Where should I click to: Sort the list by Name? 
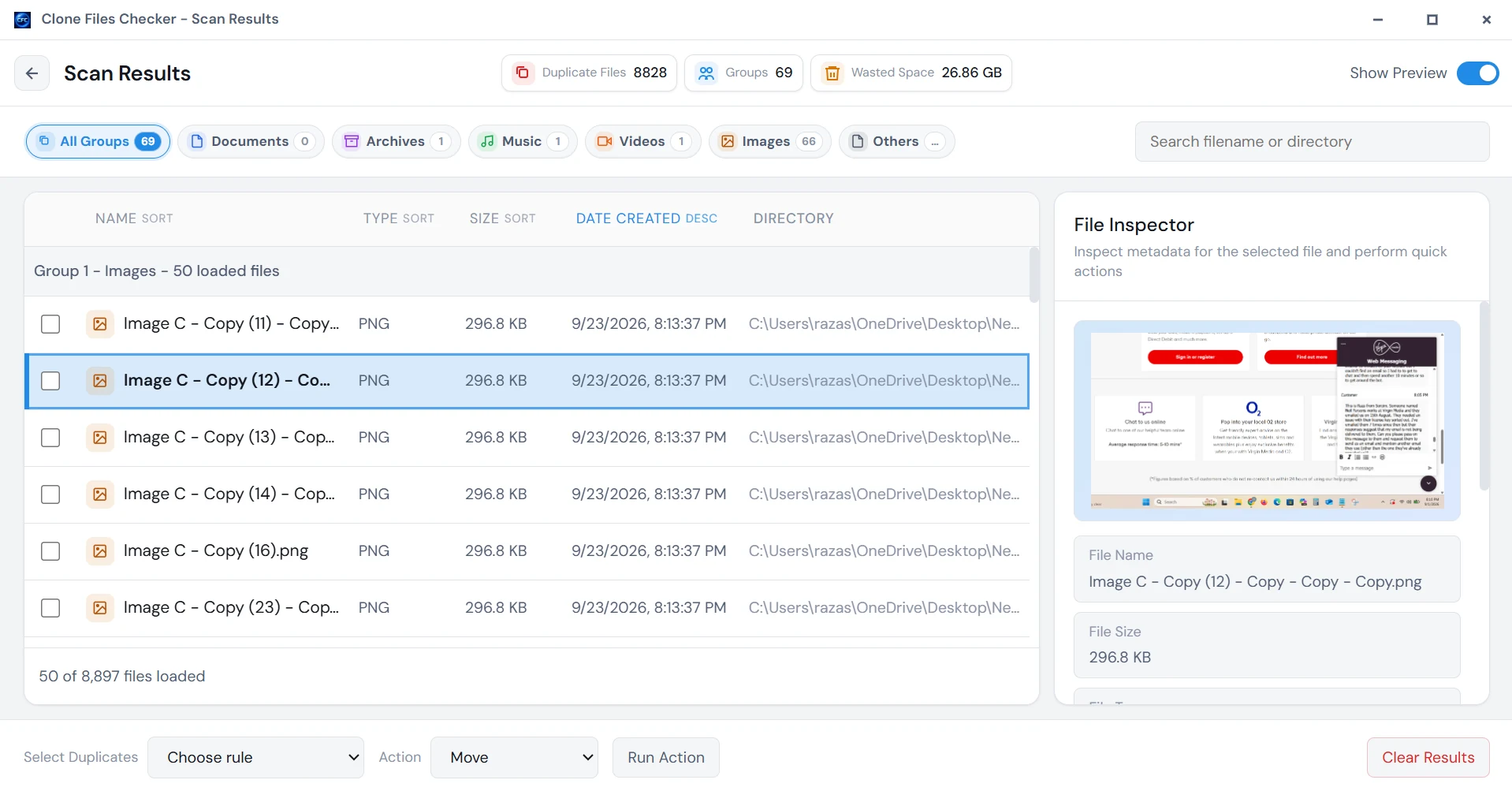click(134, 218)
